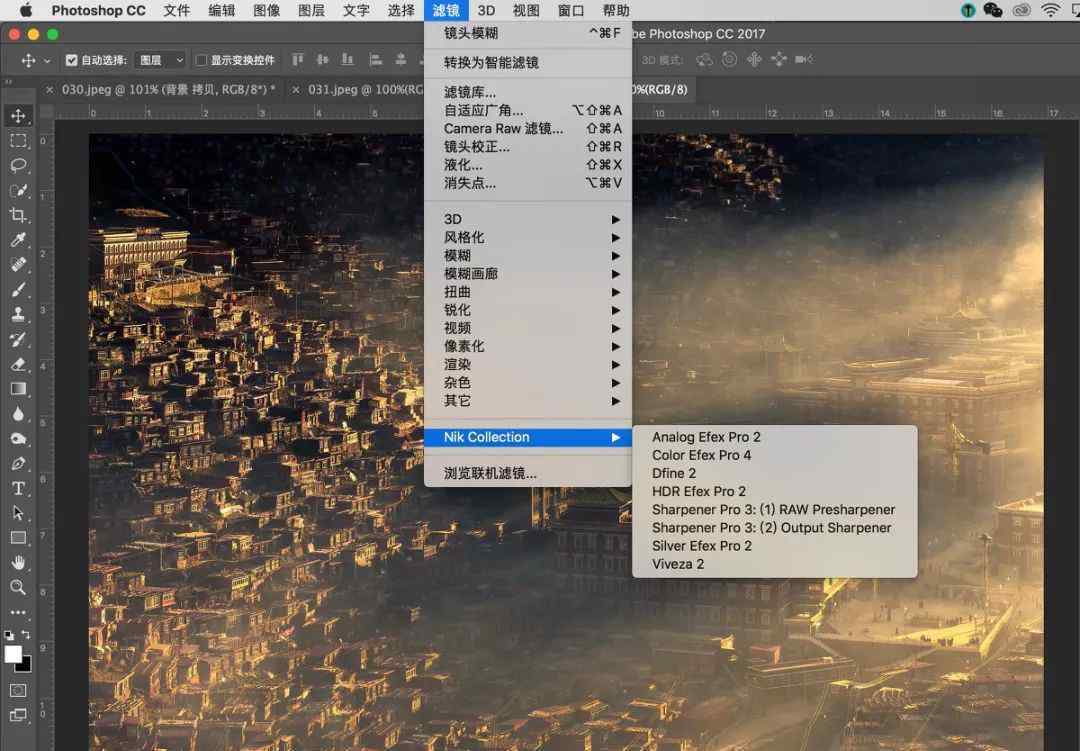
Task: Launch Viveza 2 from Nik submenu
Action: pos(775,564)
